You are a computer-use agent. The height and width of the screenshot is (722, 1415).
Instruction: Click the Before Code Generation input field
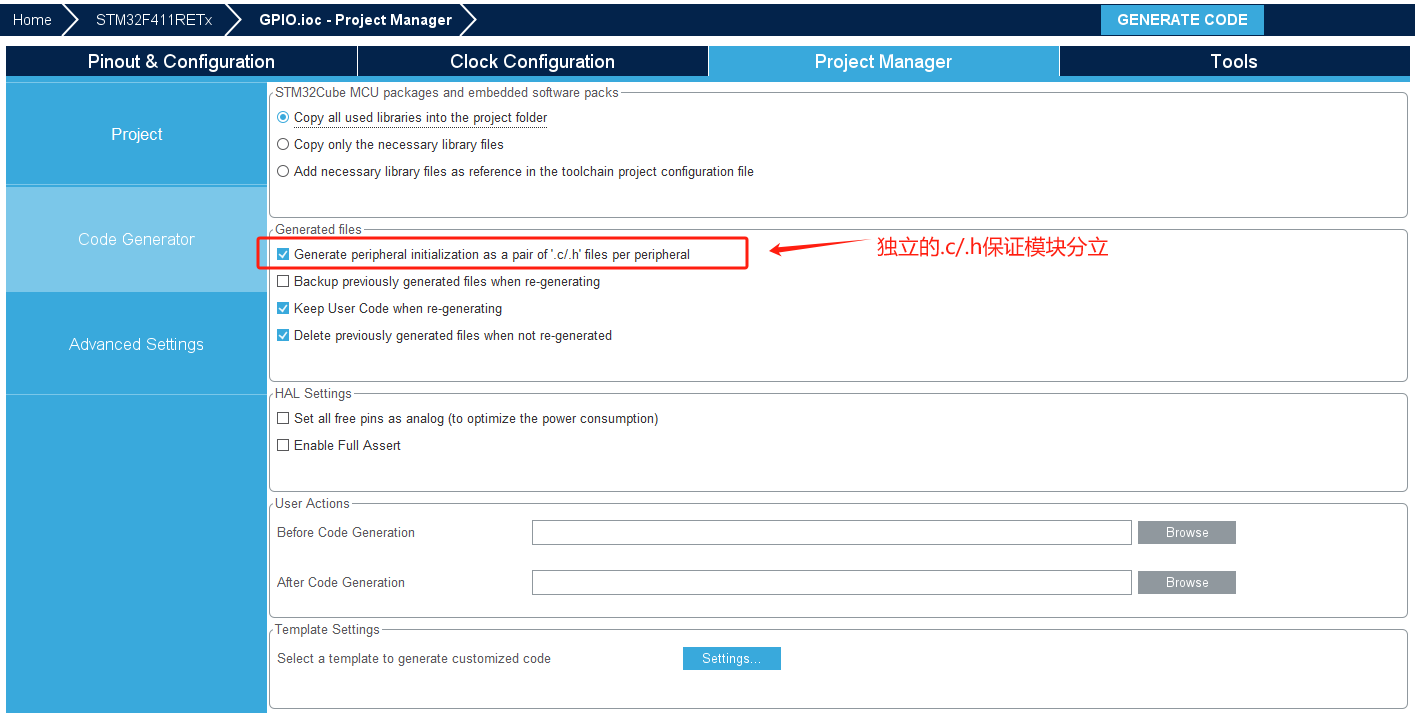click(x=831, y=532)
